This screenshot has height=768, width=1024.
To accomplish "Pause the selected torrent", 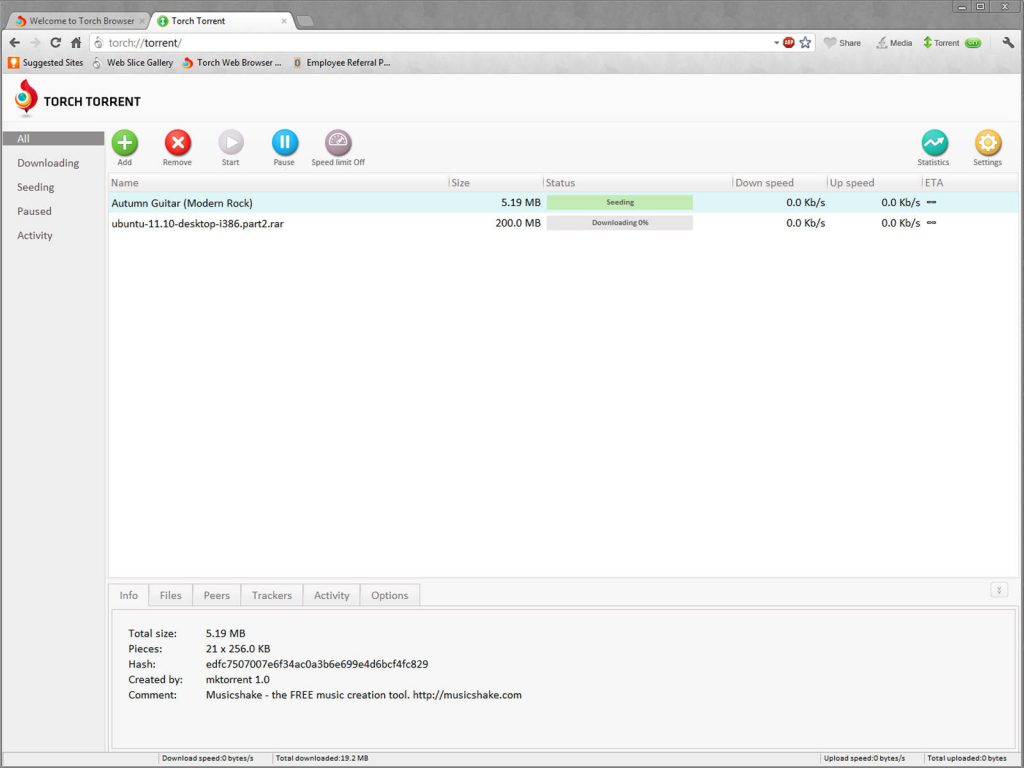I will 284,143.
